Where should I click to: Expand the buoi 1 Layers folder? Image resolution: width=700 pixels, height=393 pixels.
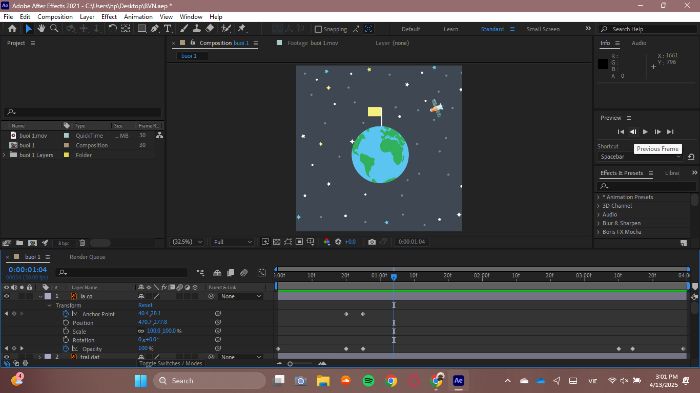coord(4,155)
